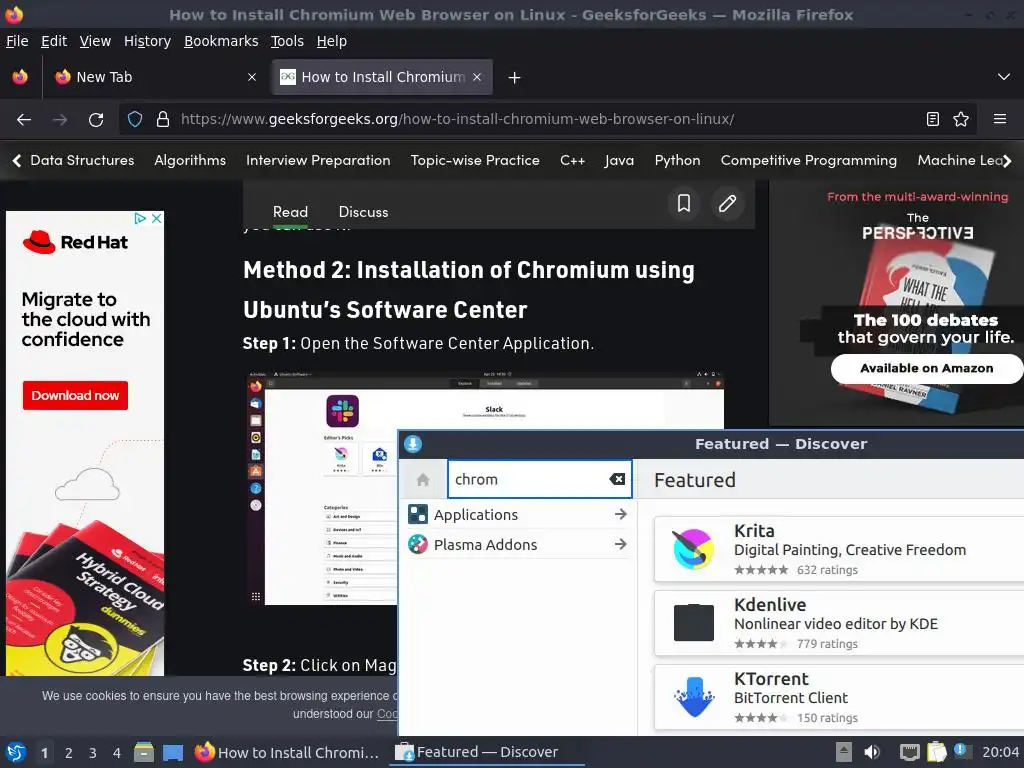Open Competitive Programming topic link
The width and height of the screenshot is (1024, 768).
pyautogui.click(x=808, y=161)
